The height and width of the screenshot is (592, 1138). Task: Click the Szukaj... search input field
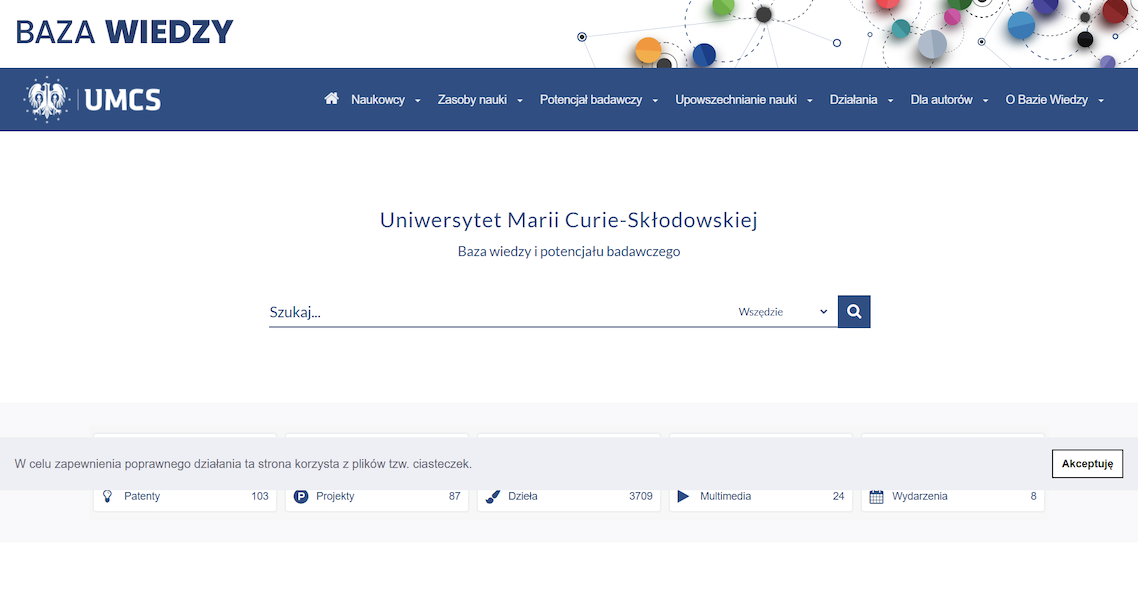coord(501,312)
